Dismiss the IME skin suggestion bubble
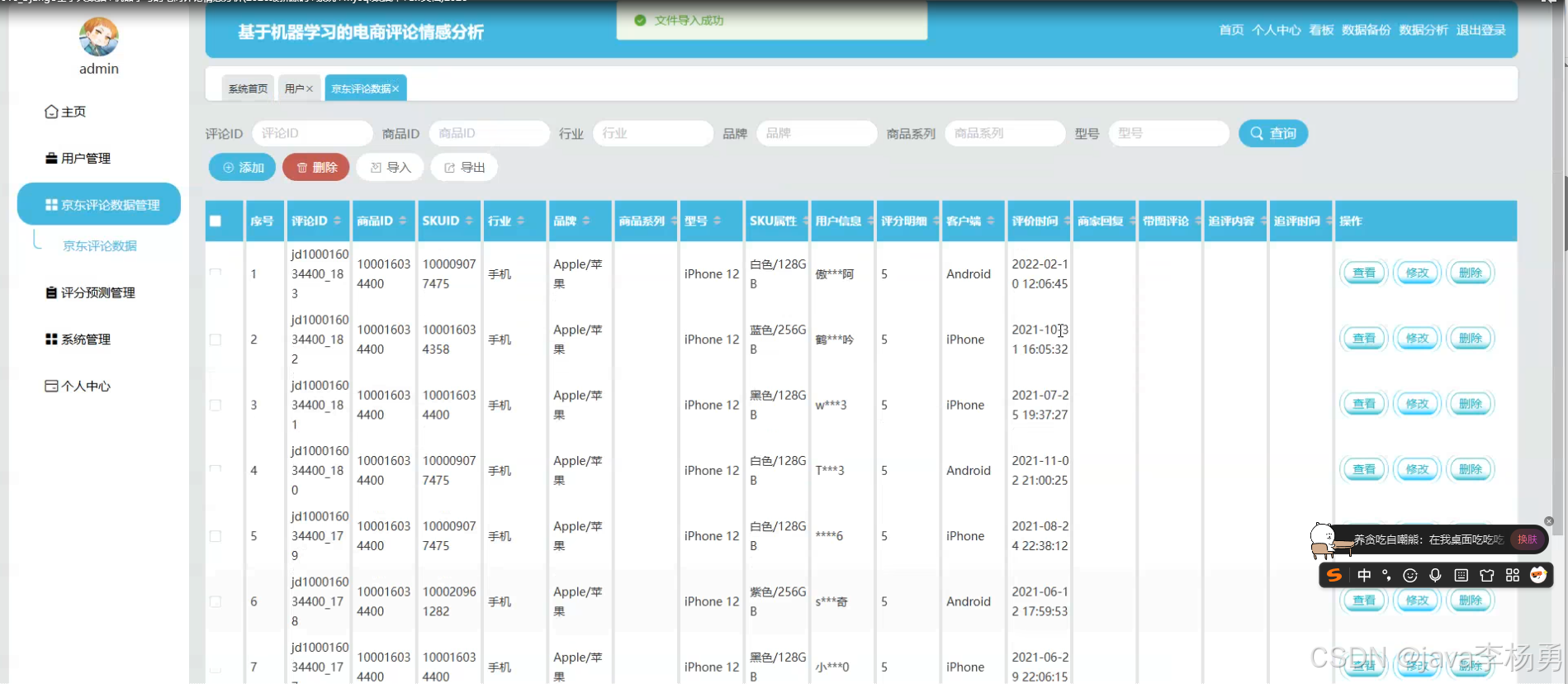This screenshot has width=1568, height=684. [x=1549, y=521]
